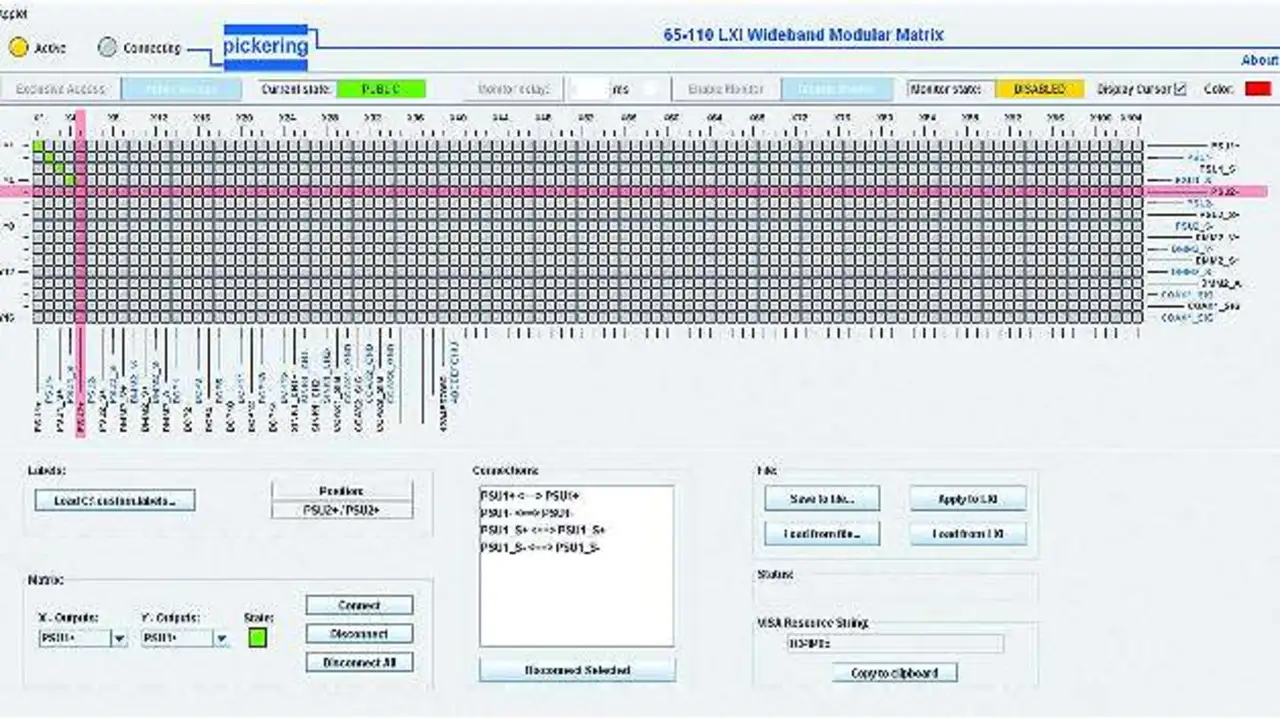Click the Copy to clipboard button
Image resolution: width=1280 pixels, height=719 pixels.
(x=894, y=673)
